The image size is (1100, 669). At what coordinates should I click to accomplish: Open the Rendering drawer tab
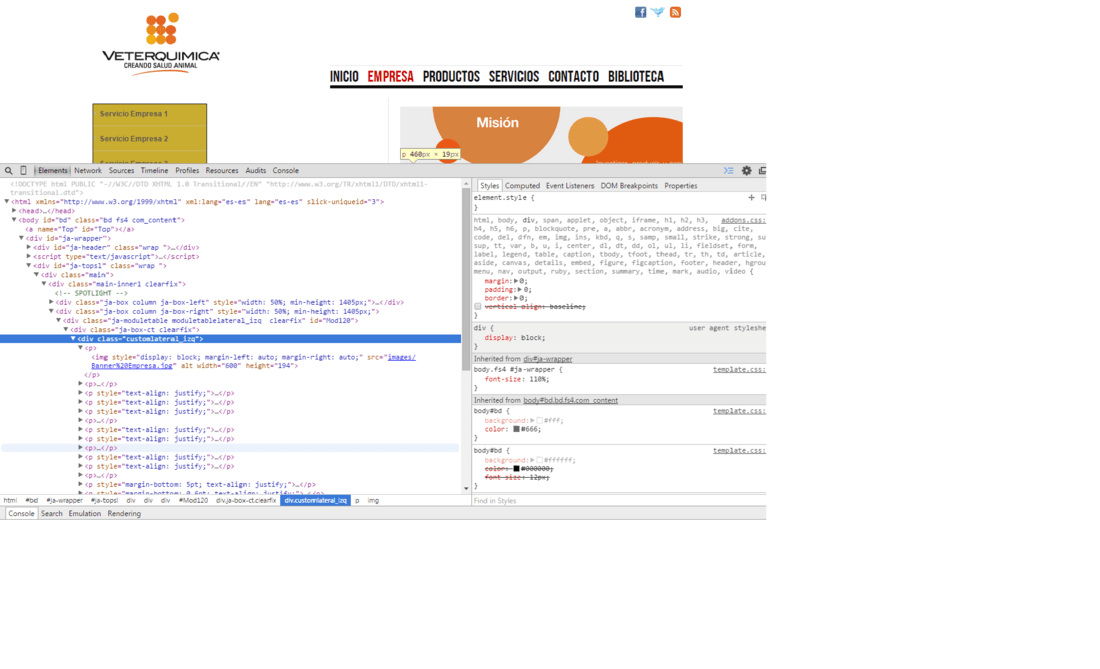coord(124,513)
